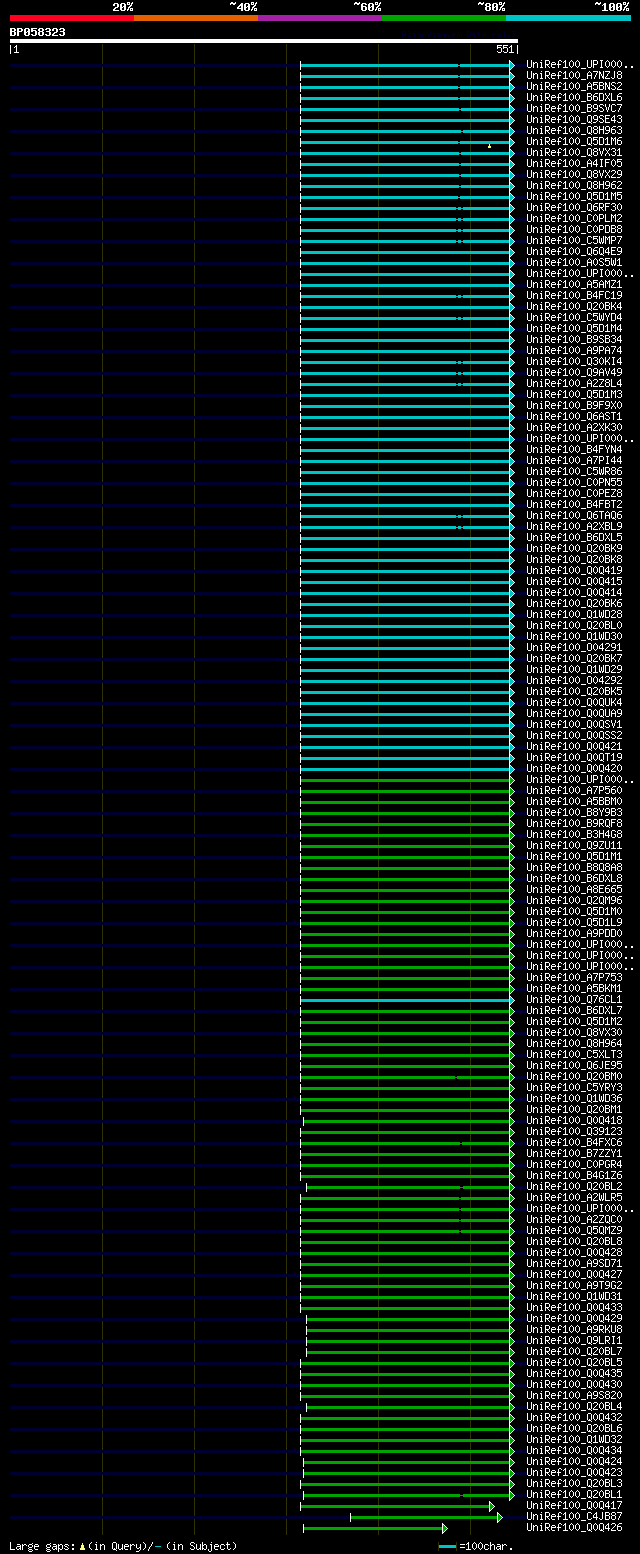Click the yellow query gap triangle marker
The width and height of the screenshot is (640, 1554).
click(489, 146)
